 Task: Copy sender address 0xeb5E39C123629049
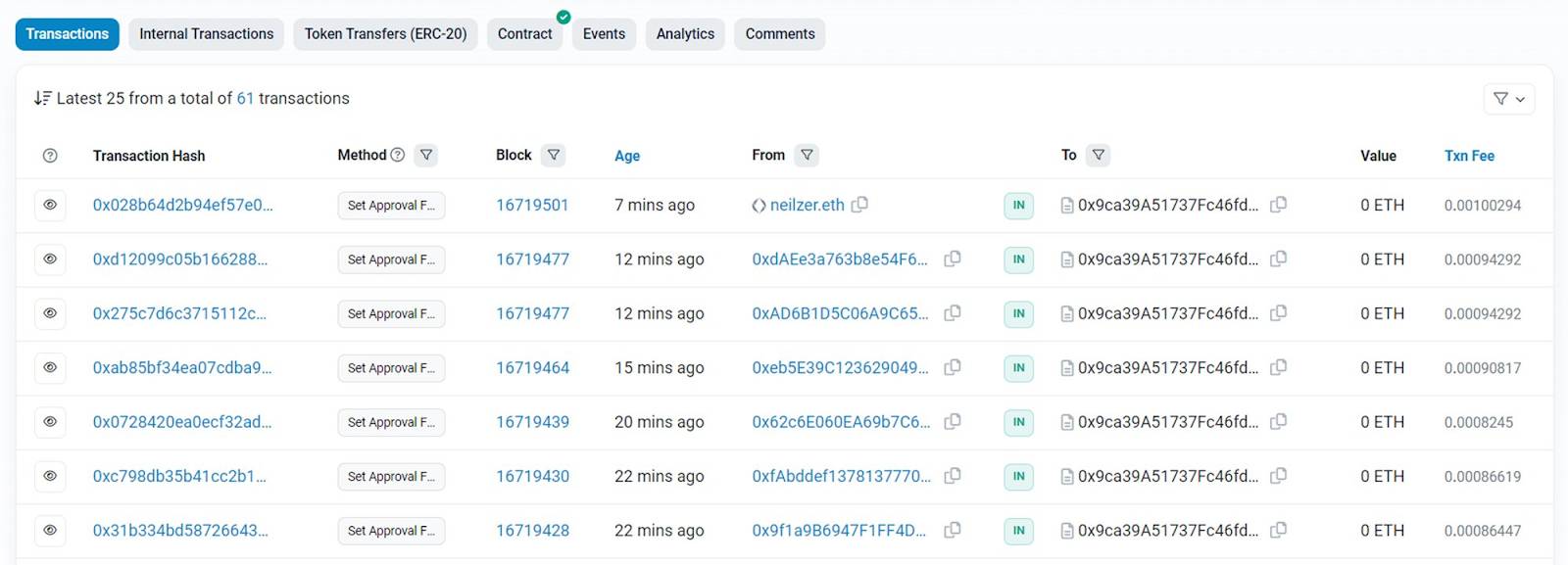952,368
